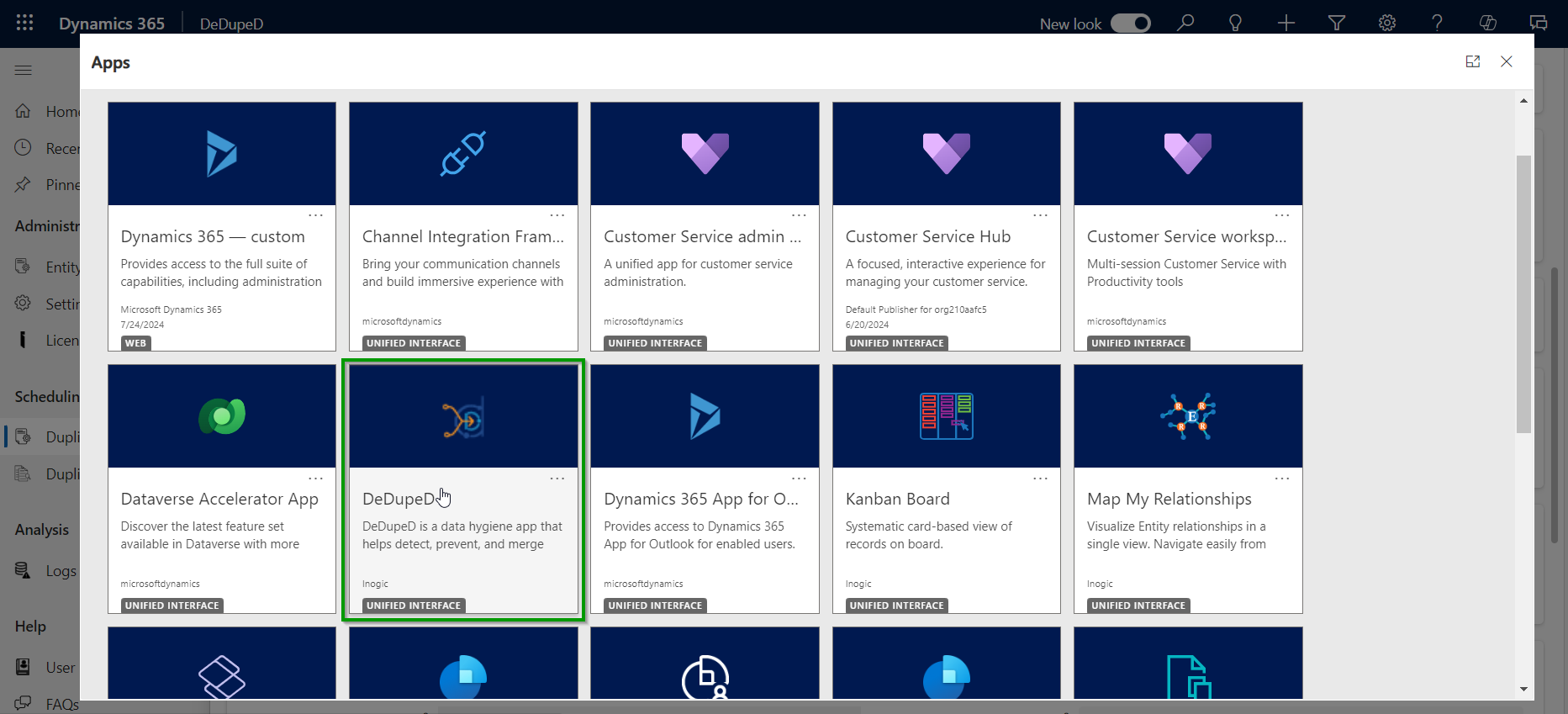1568x714 pixels.
Task: Open more options for DeDupeD app
Action: 557,478
